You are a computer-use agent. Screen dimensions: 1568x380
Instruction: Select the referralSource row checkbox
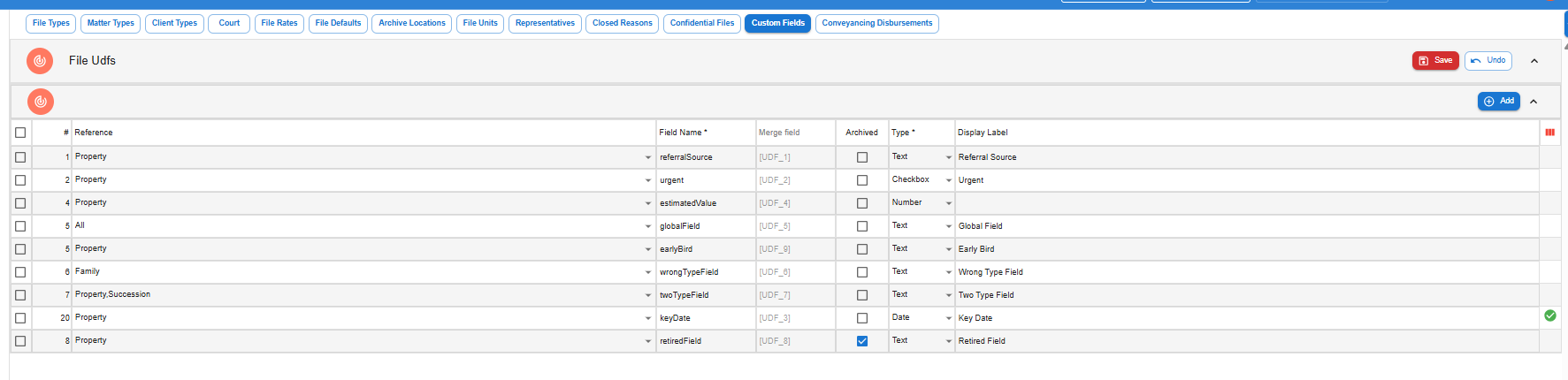pos(20,157)
